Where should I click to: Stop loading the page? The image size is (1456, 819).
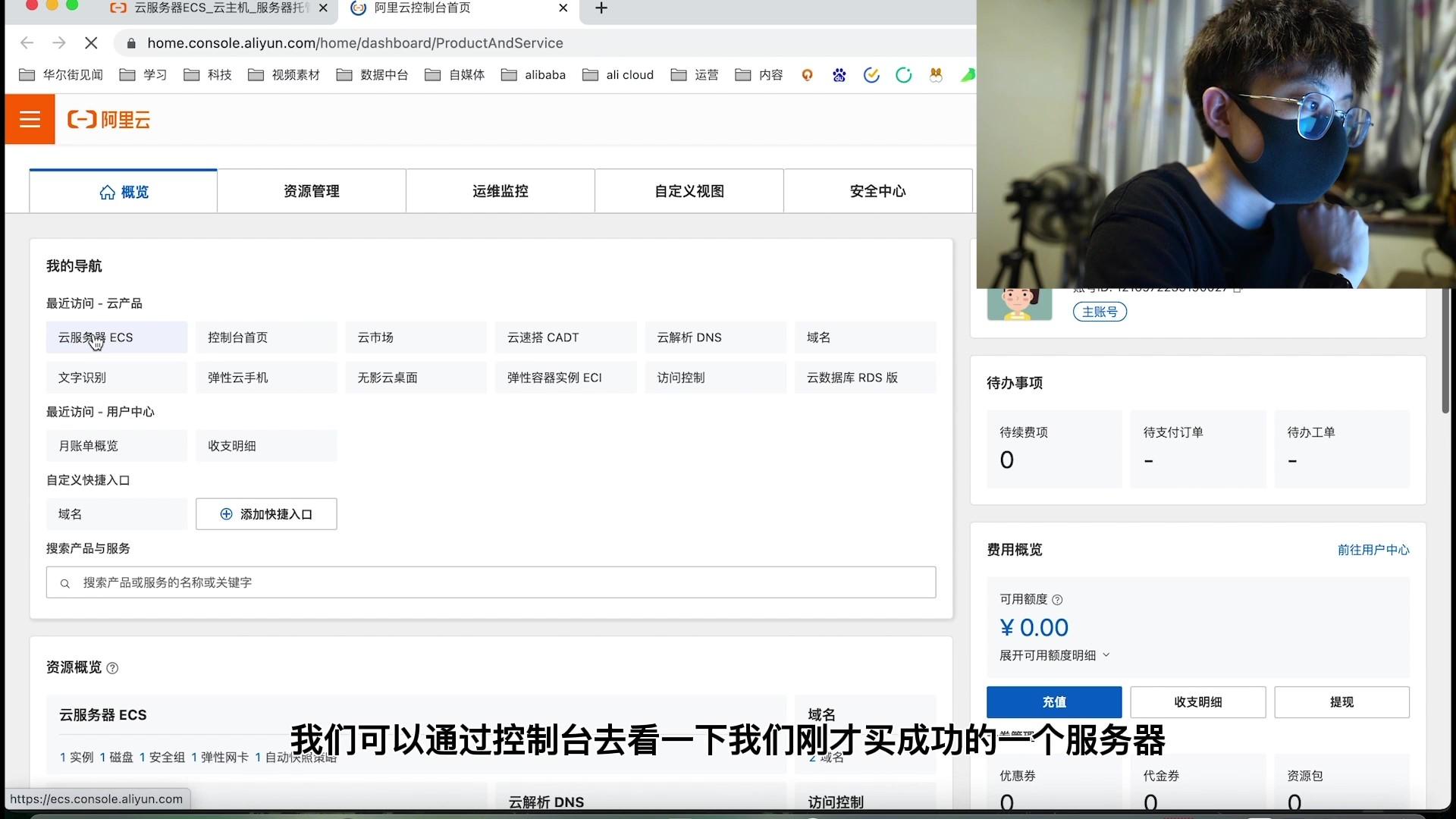point(91,43)
